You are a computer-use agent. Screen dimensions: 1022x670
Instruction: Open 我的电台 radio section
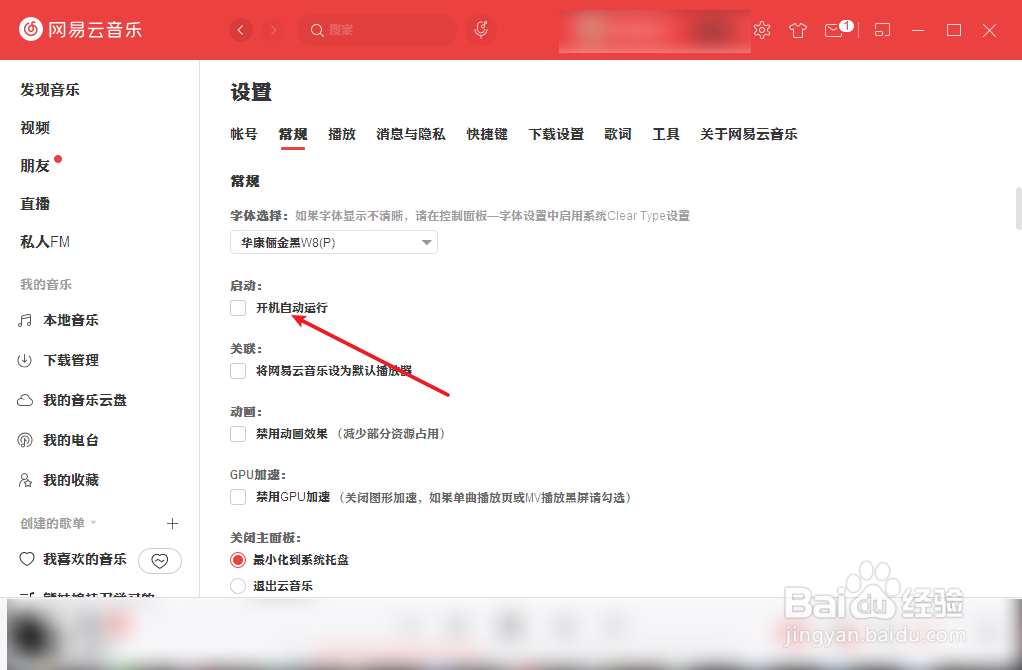[68, 440]
